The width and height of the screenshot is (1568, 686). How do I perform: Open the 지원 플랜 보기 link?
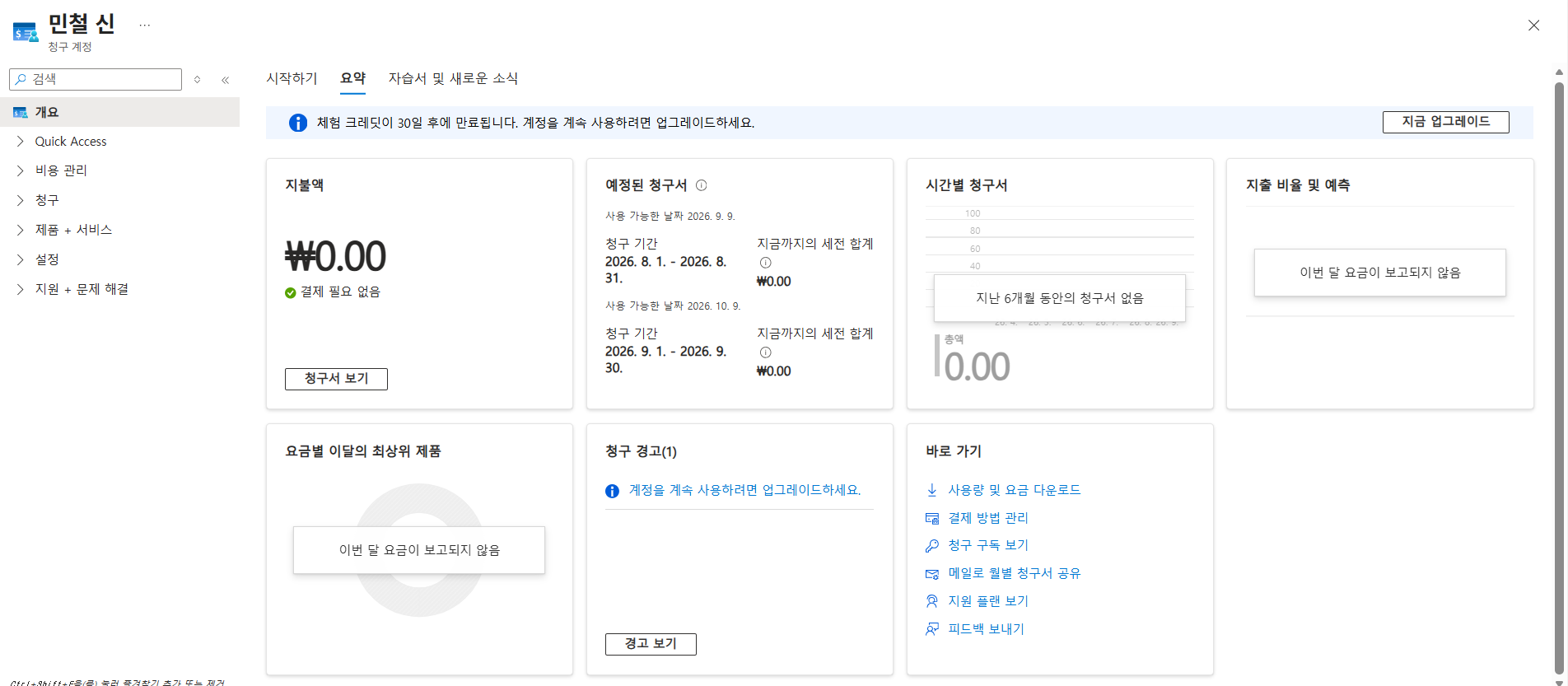pos(988,601)
